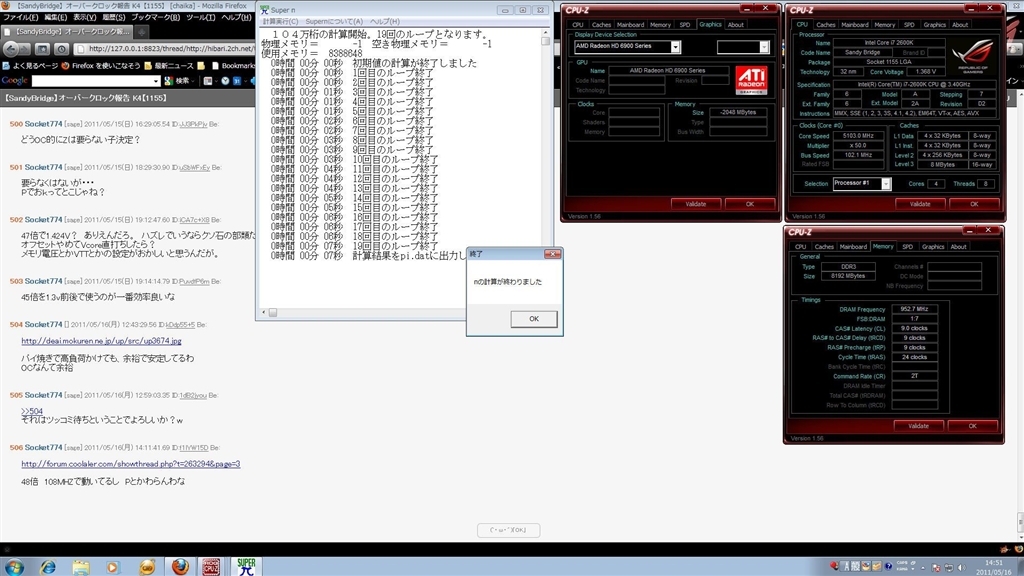Go back using Firefox back arrow
1024x576 pixels.
11,49
